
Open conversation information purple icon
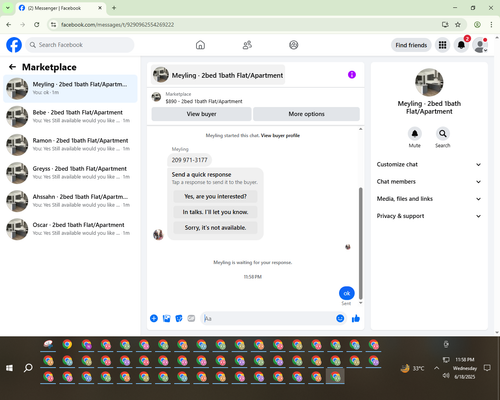(x=352, y=75)
